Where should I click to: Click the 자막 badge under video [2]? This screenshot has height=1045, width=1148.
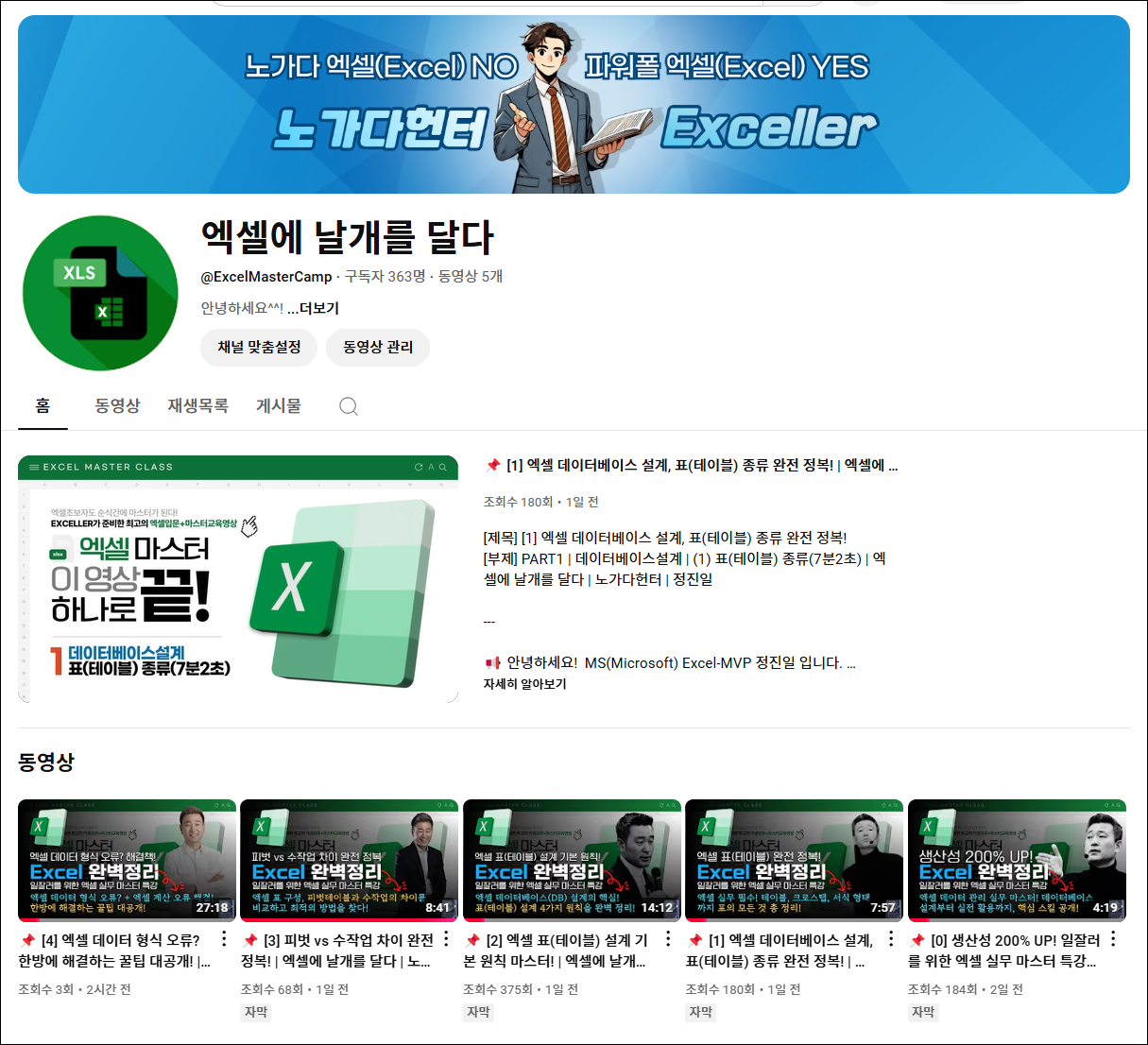point(479,1012)
